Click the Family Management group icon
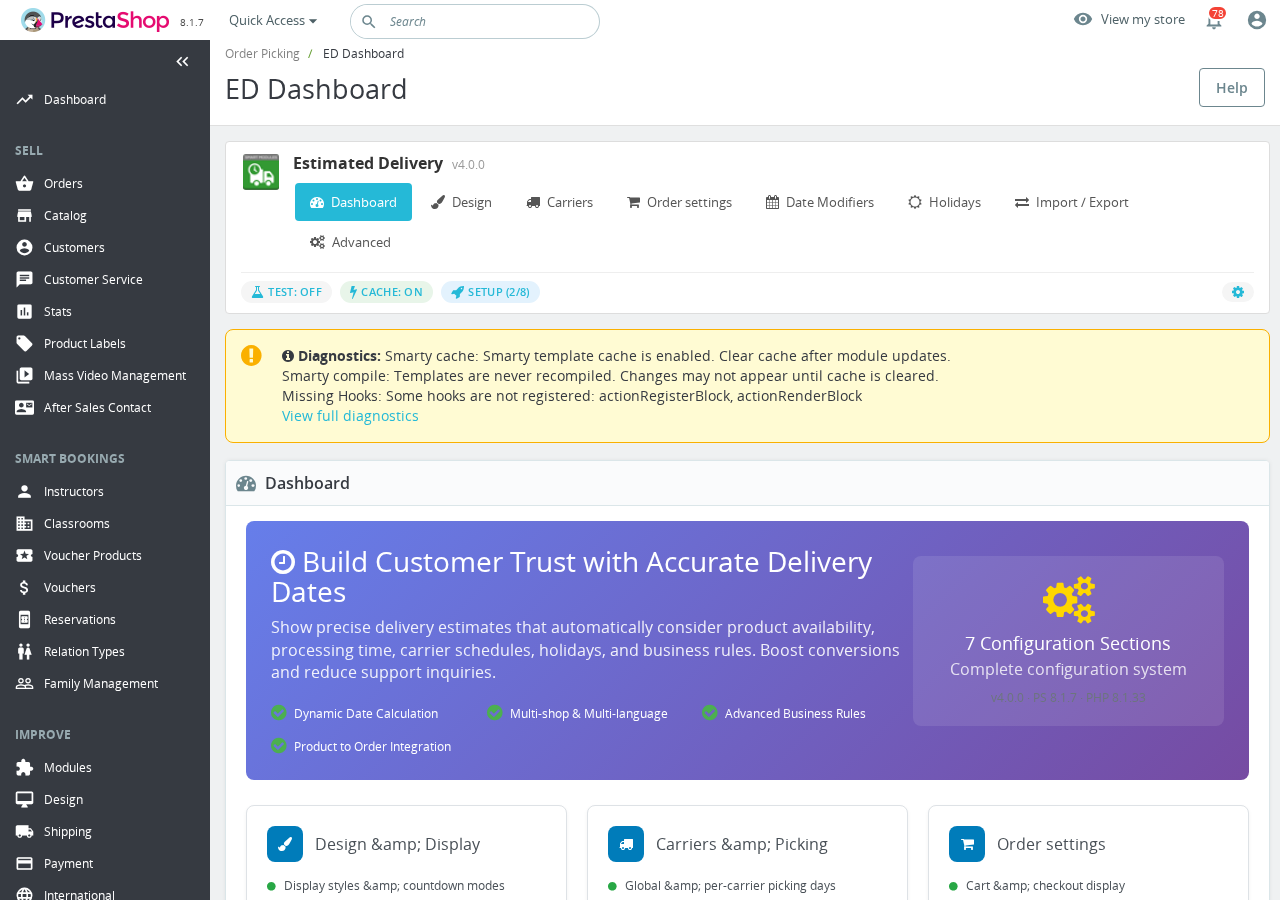This screenshot has height=900, width=1280. click(25, 684)
